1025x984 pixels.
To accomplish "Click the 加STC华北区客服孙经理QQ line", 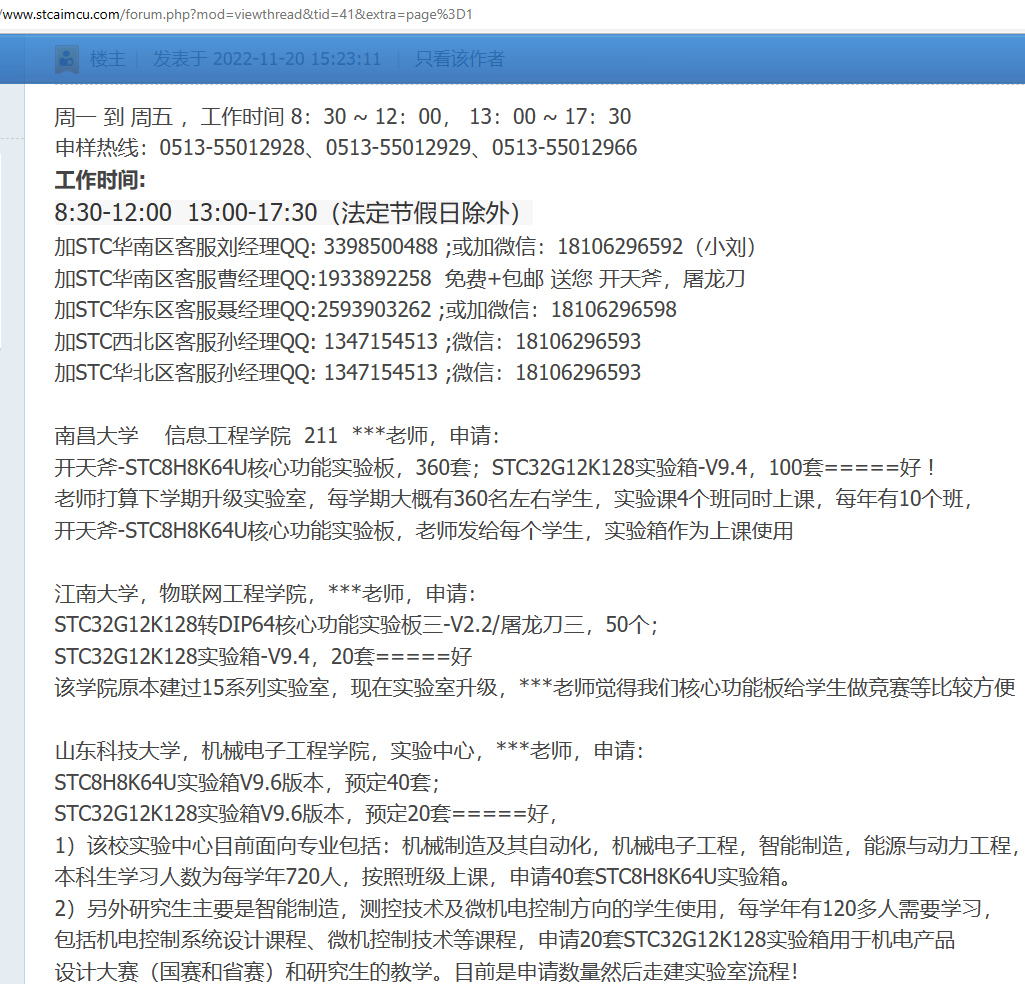I will tap(348, 373).
